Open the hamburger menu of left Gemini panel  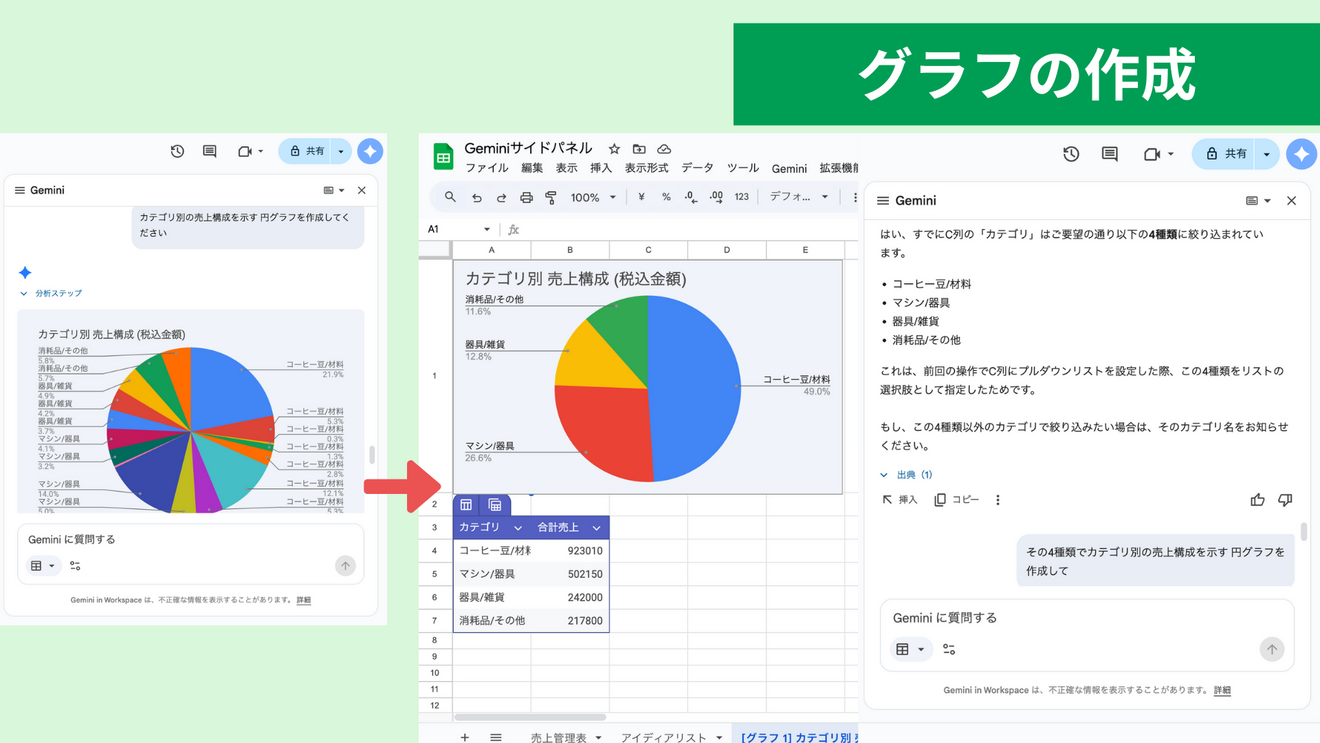click(x=19, y=190)
